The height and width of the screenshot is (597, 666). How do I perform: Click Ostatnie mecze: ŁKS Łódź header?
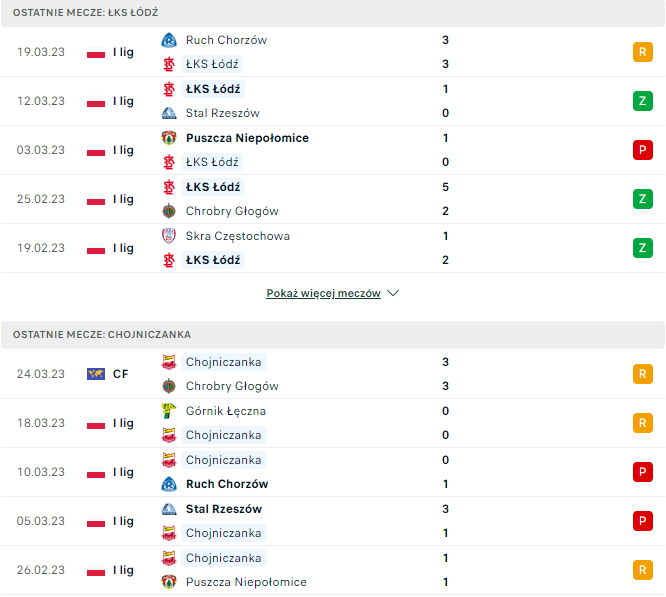[x=86, y=13]
